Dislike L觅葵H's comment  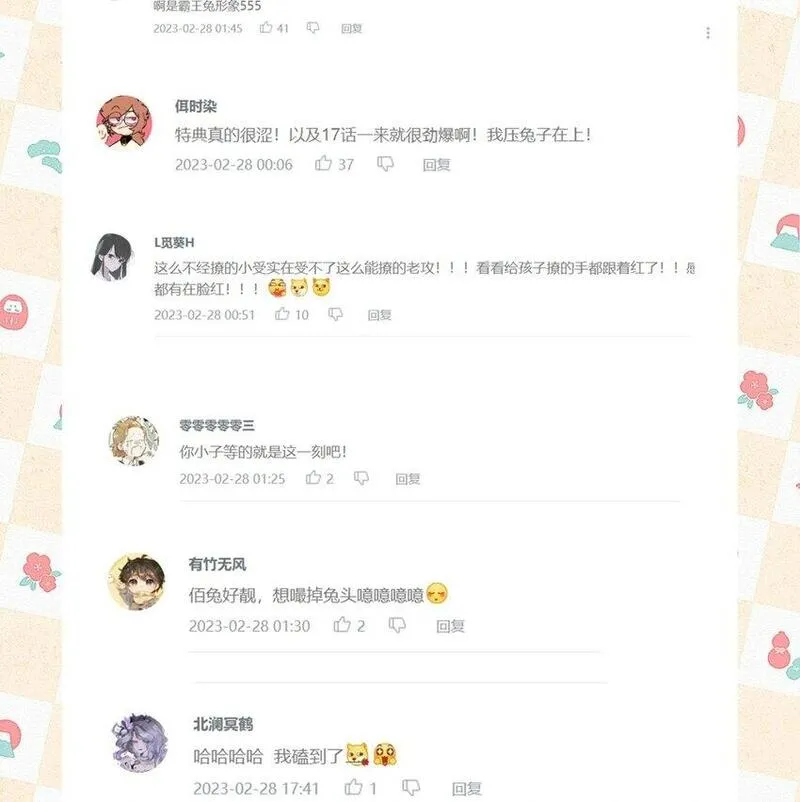click(x=335, y=314)
